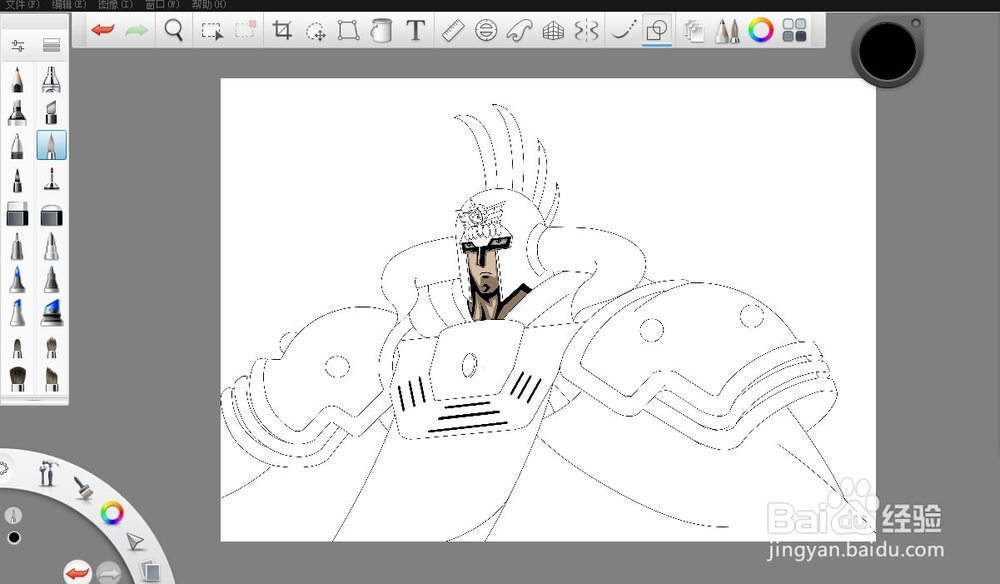Image resolution: width=1000 pixels, height=584 pixels.
Task: Open the 窗口(W) menu
Action: click(162, 4)
